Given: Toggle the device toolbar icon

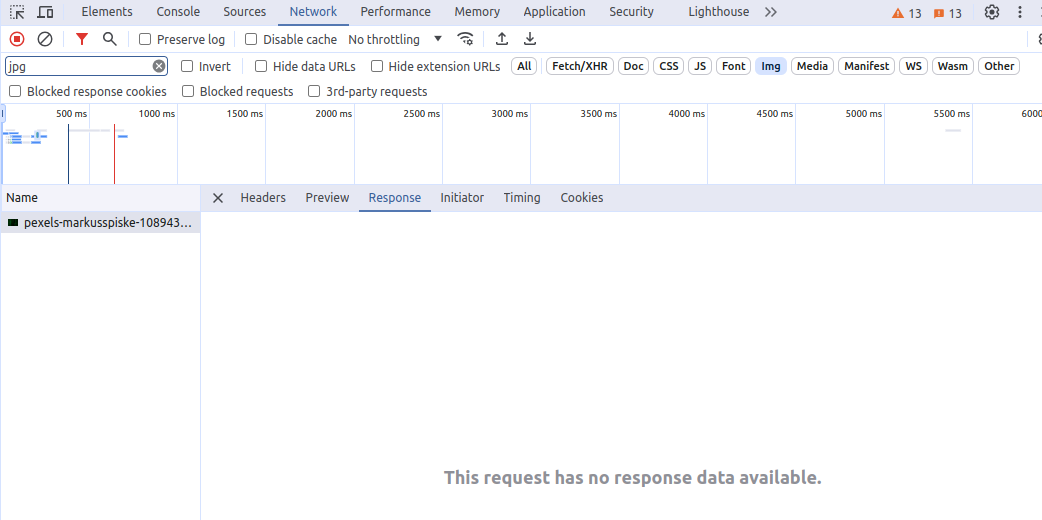Looking at the screenshot, I should (45, 12).
